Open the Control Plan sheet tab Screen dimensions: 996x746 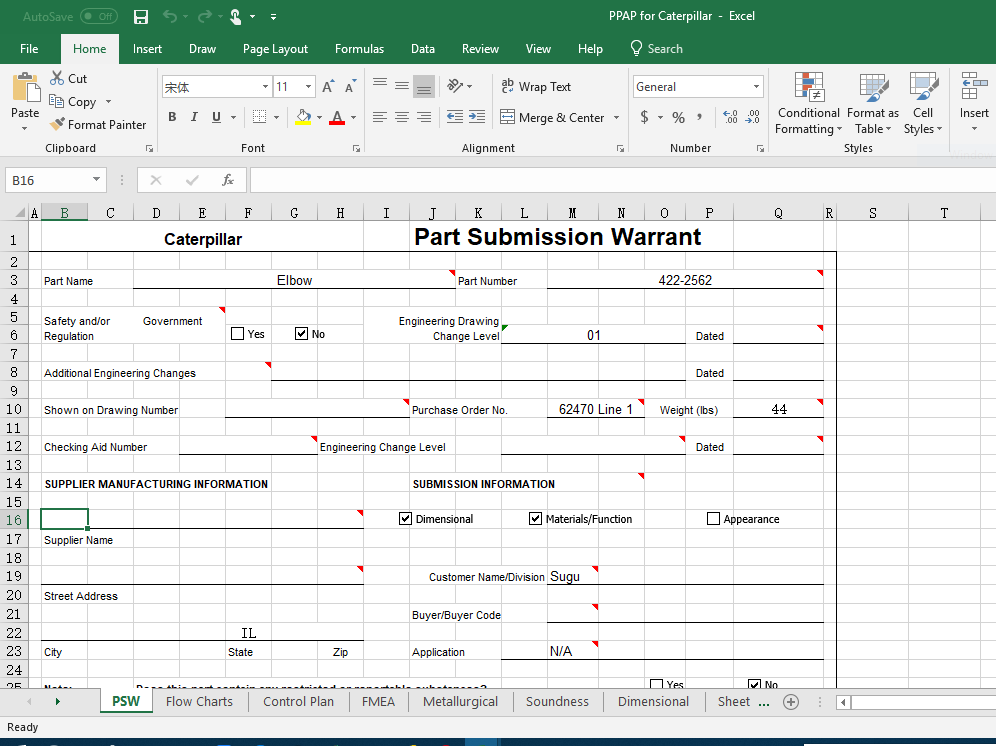298,702
